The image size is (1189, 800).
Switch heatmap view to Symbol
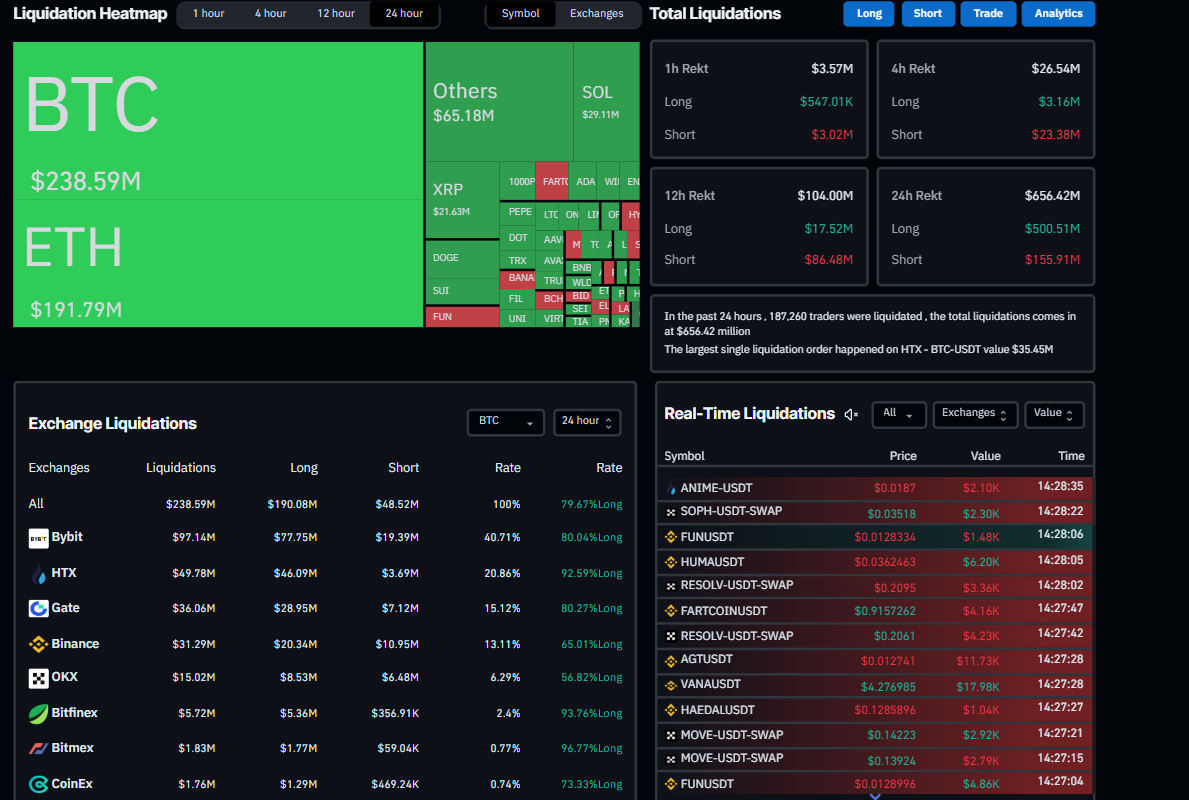click(x=520, y=14)
